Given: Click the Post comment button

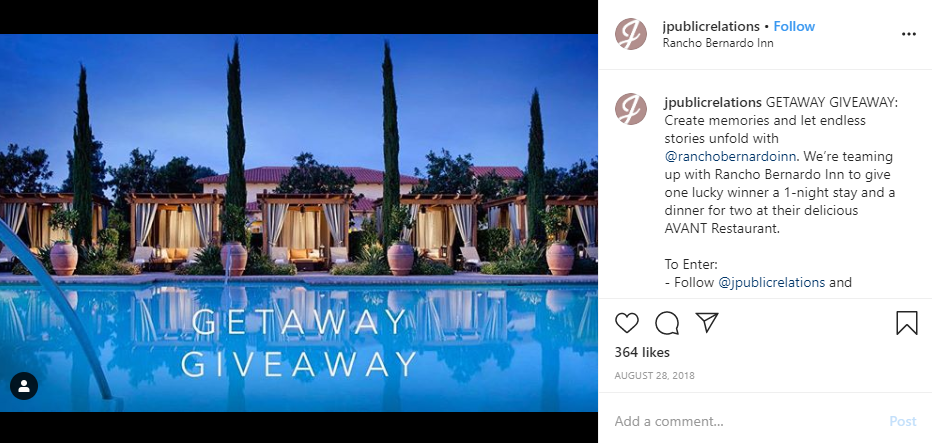Looking at the screenshot, I should point(903,422).
